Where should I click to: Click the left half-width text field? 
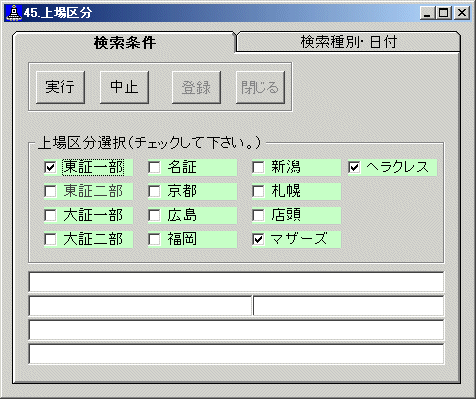click(x=140, y=306)
